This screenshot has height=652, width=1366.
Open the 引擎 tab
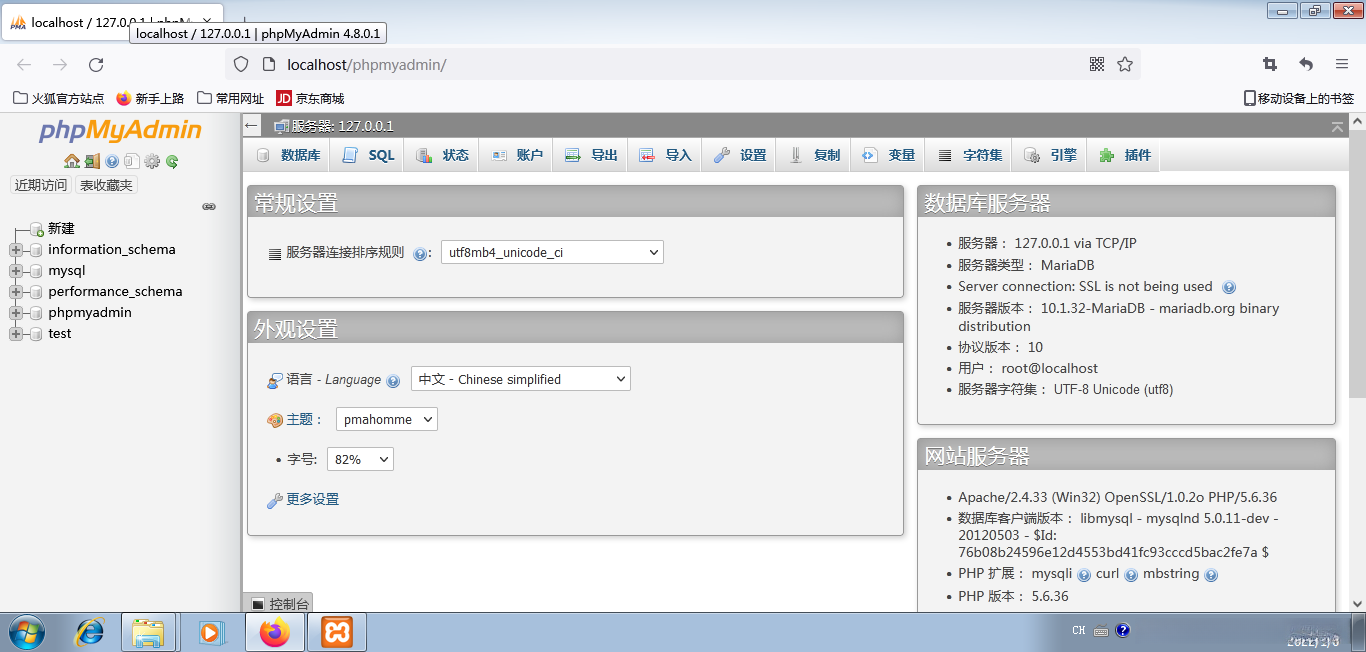click(x=1050, y=155)
